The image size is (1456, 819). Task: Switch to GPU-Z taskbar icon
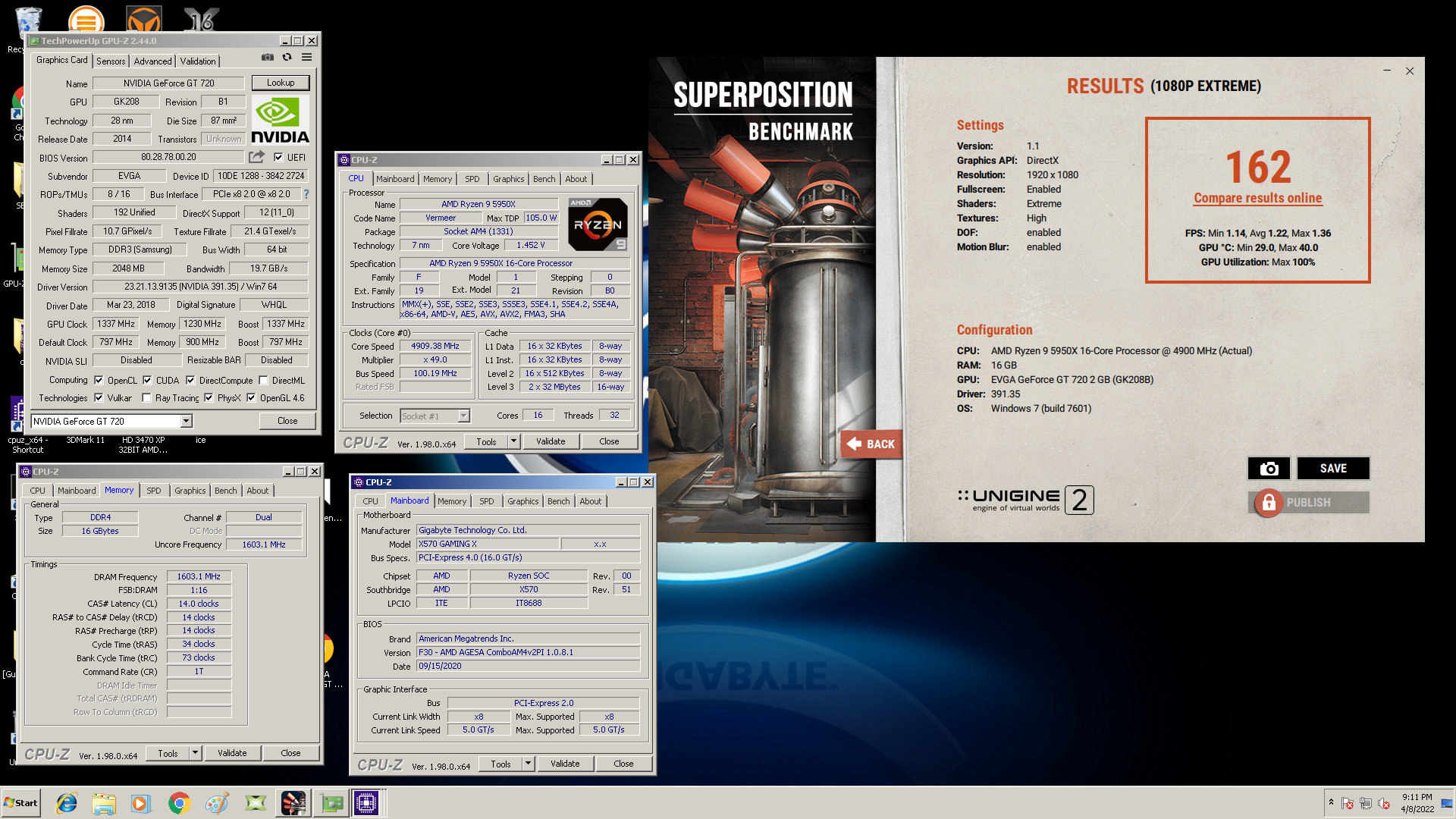331,803
